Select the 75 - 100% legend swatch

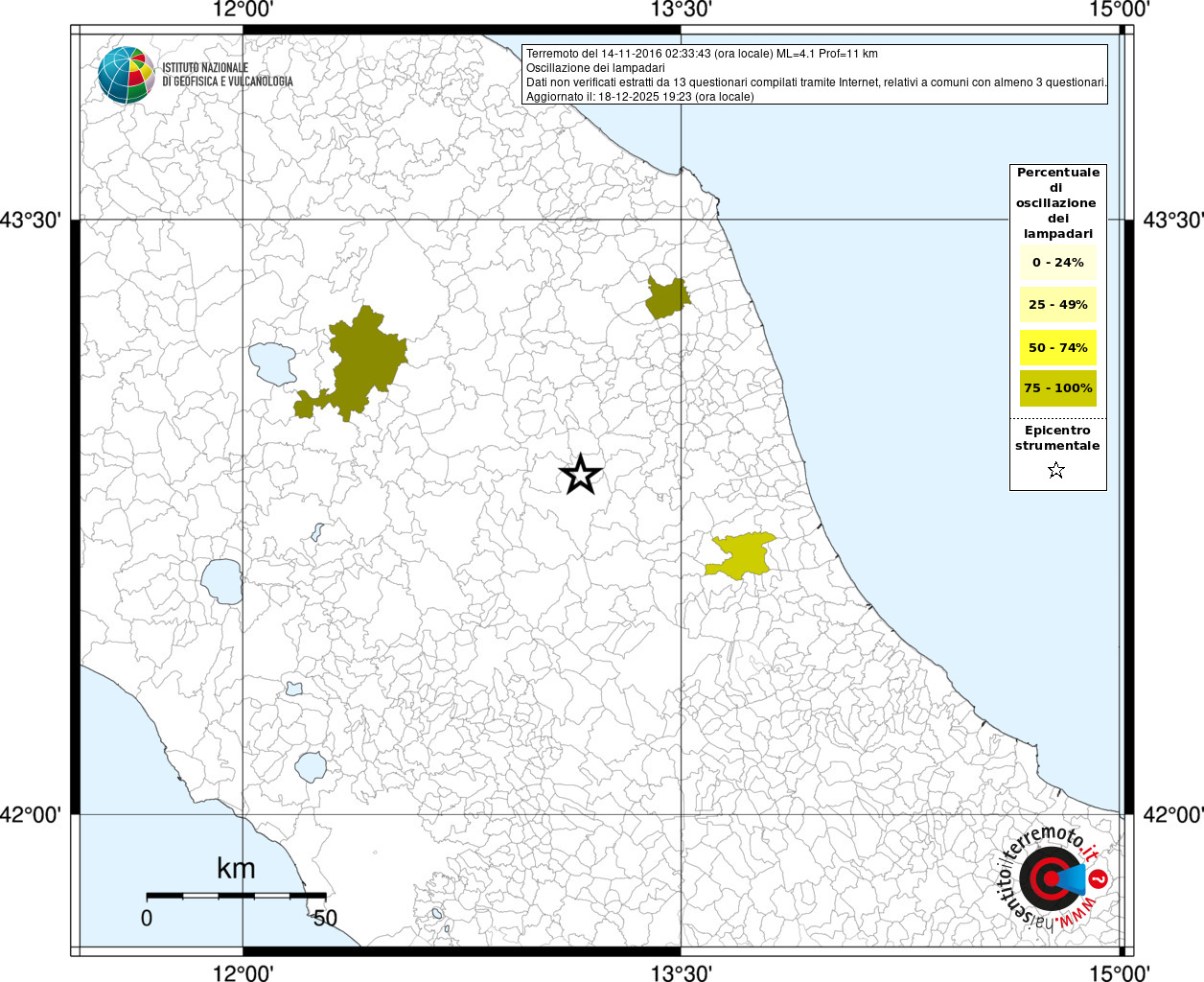tap(1058, 388)
